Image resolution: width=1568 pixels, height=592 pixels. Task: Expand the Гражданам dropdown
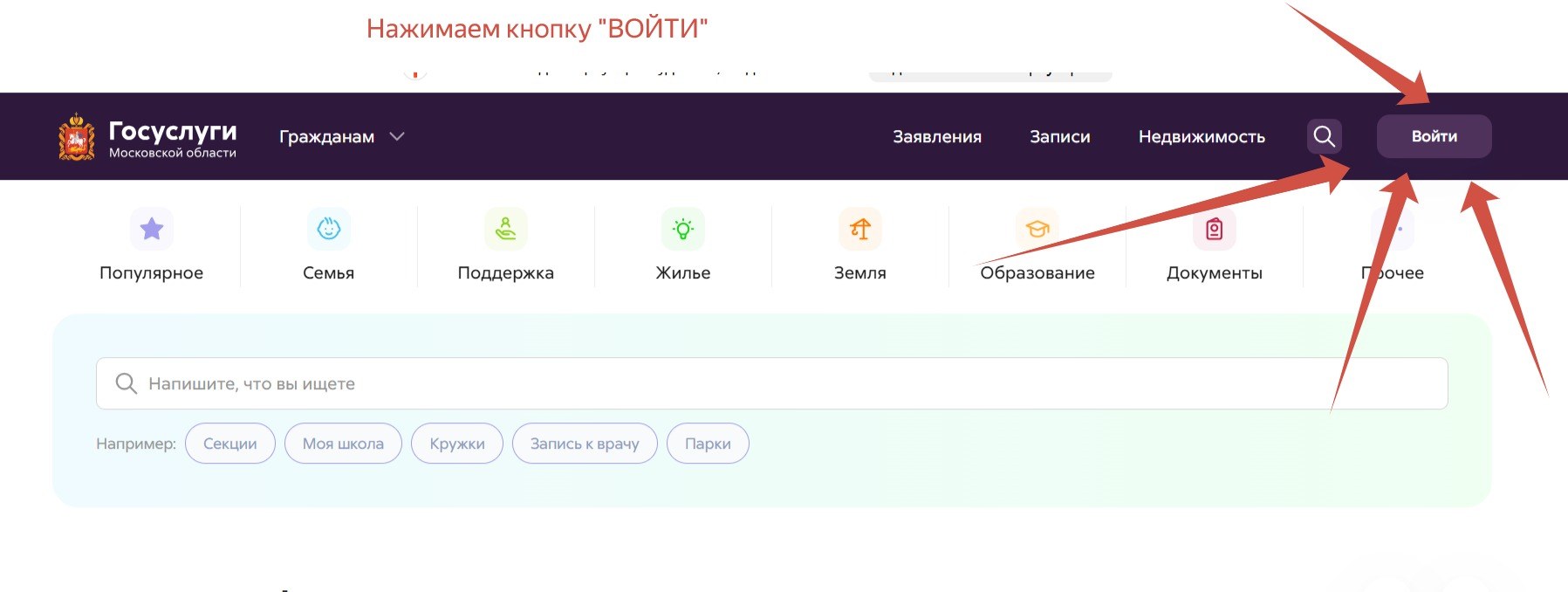342,136
